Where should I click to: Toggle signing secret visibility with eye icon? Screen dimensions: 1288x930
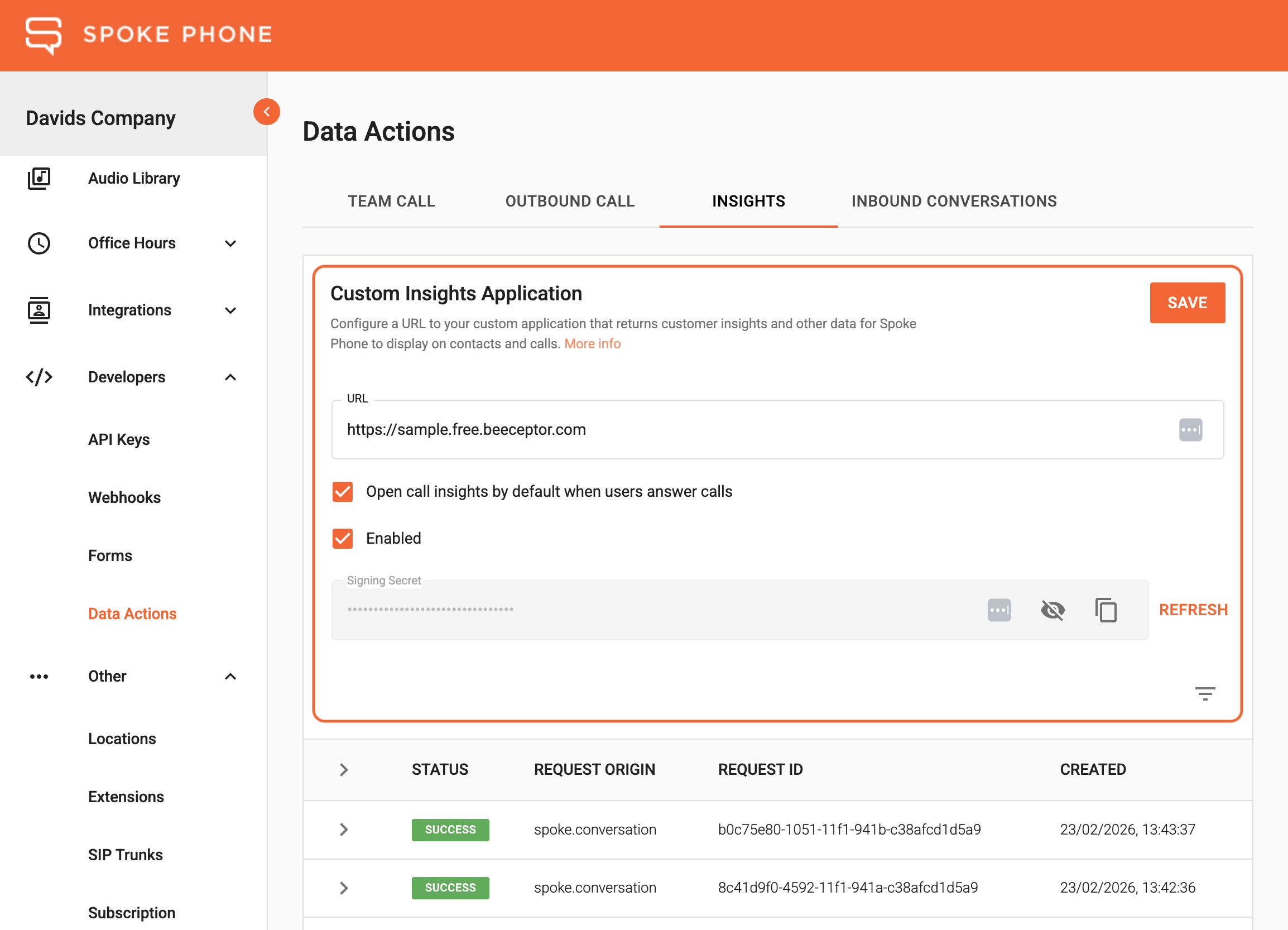point(1052,610)
